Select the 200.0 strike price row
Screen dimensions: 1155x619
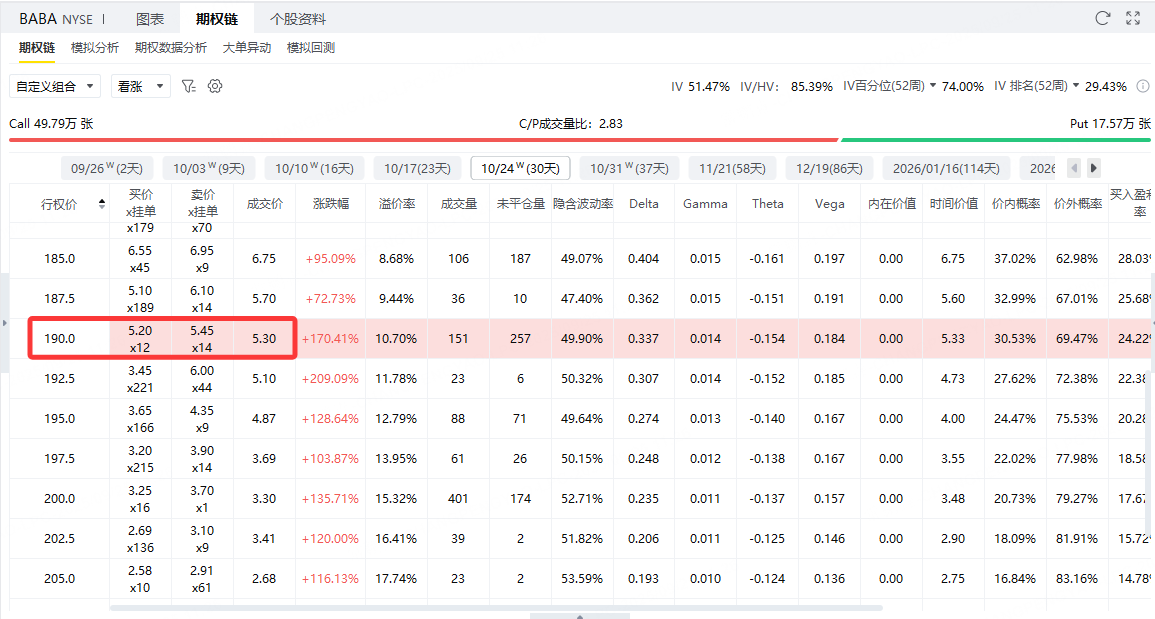click(x=59, y=498)
